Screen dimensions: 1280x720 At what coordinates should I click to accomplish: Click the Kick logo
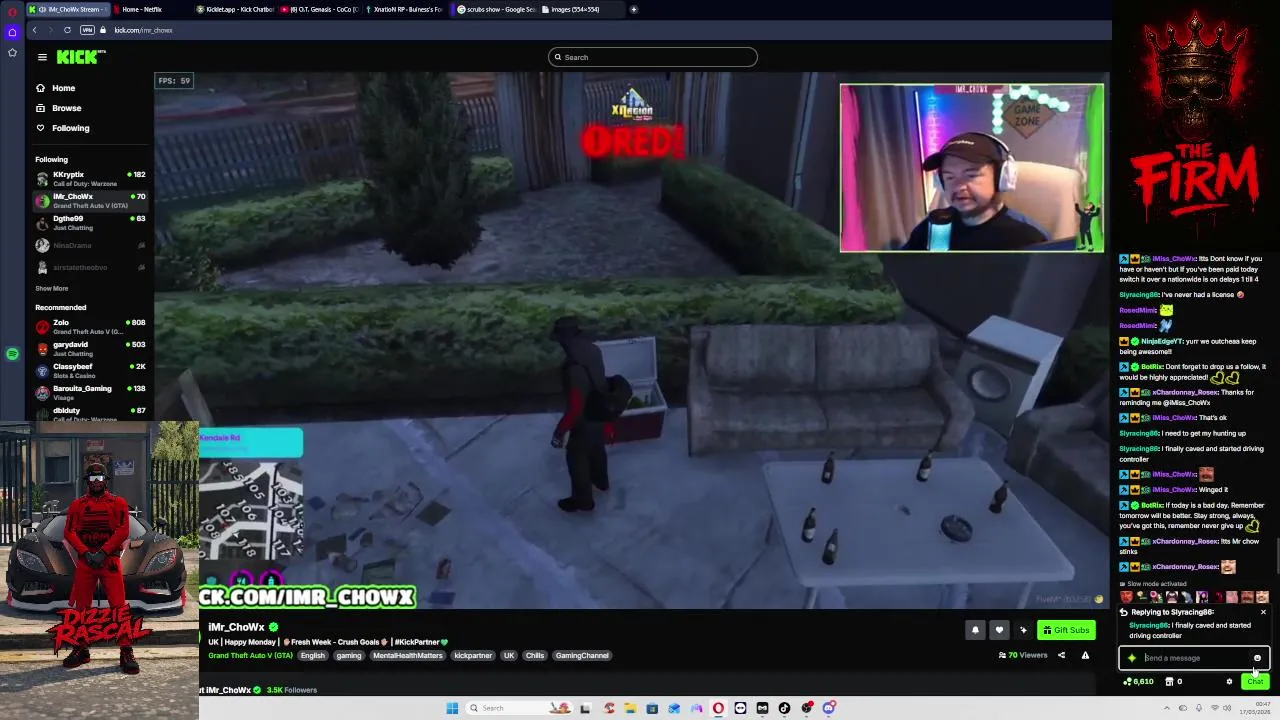[x=80, y=57]
